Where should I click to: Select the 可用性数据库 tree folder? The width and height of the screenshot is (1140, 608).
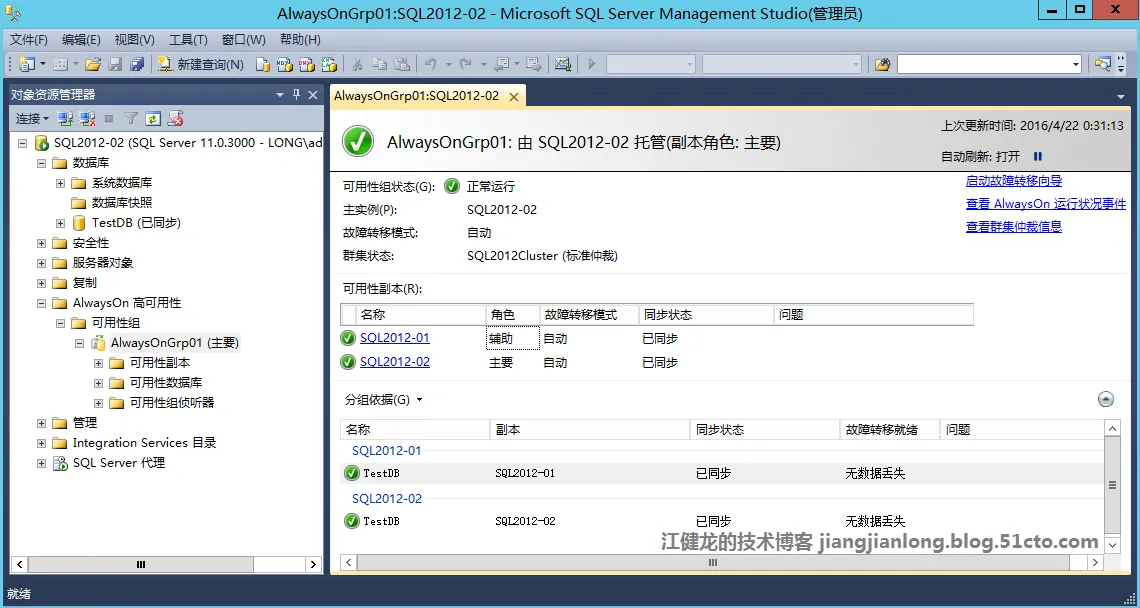click(x=166, y=383)
